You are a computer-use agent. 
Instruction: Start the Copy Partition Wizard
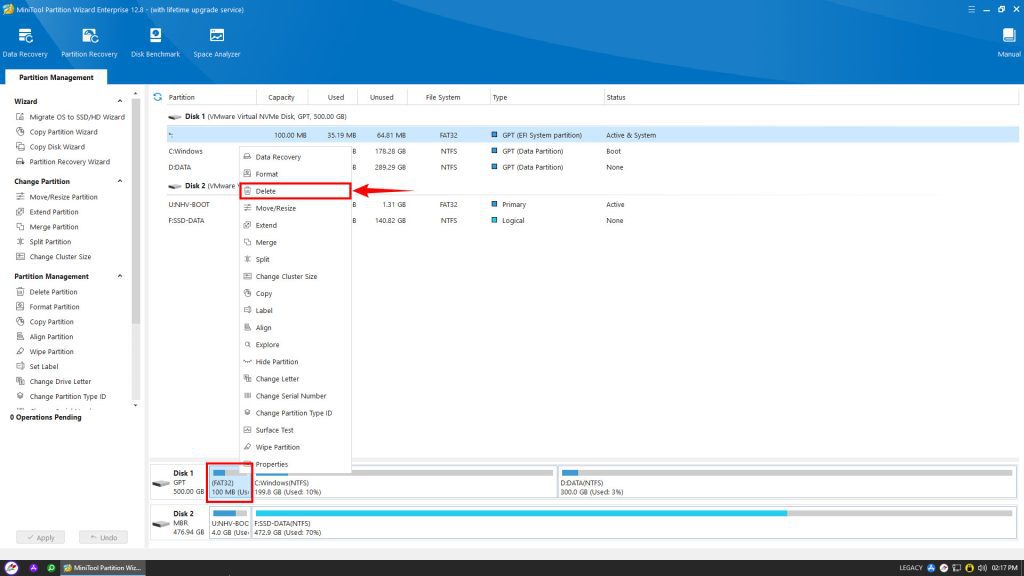point(56,132)
